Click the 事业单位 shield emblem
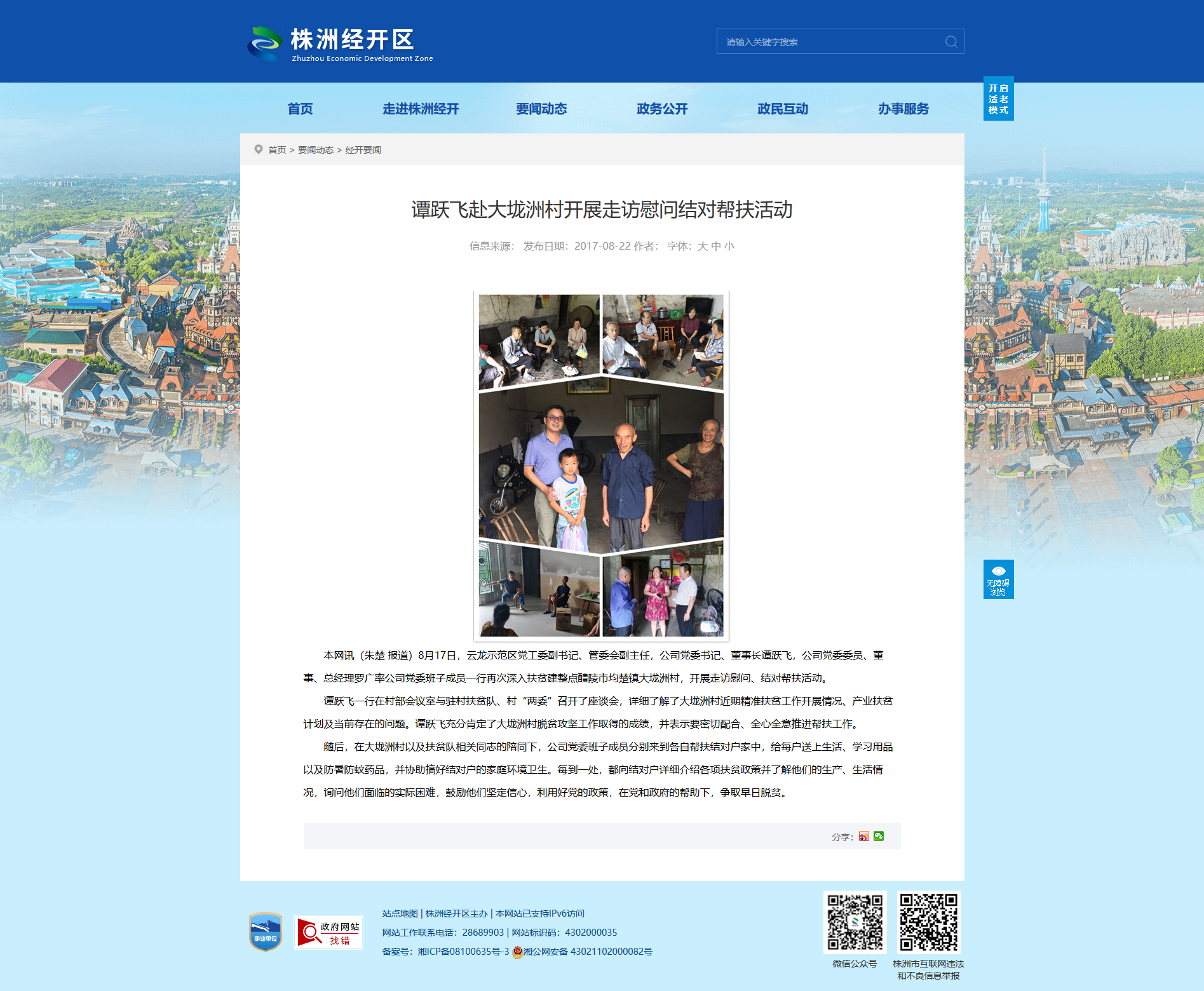The height and width of the screenshot is (991, 1204). point(266,932)
